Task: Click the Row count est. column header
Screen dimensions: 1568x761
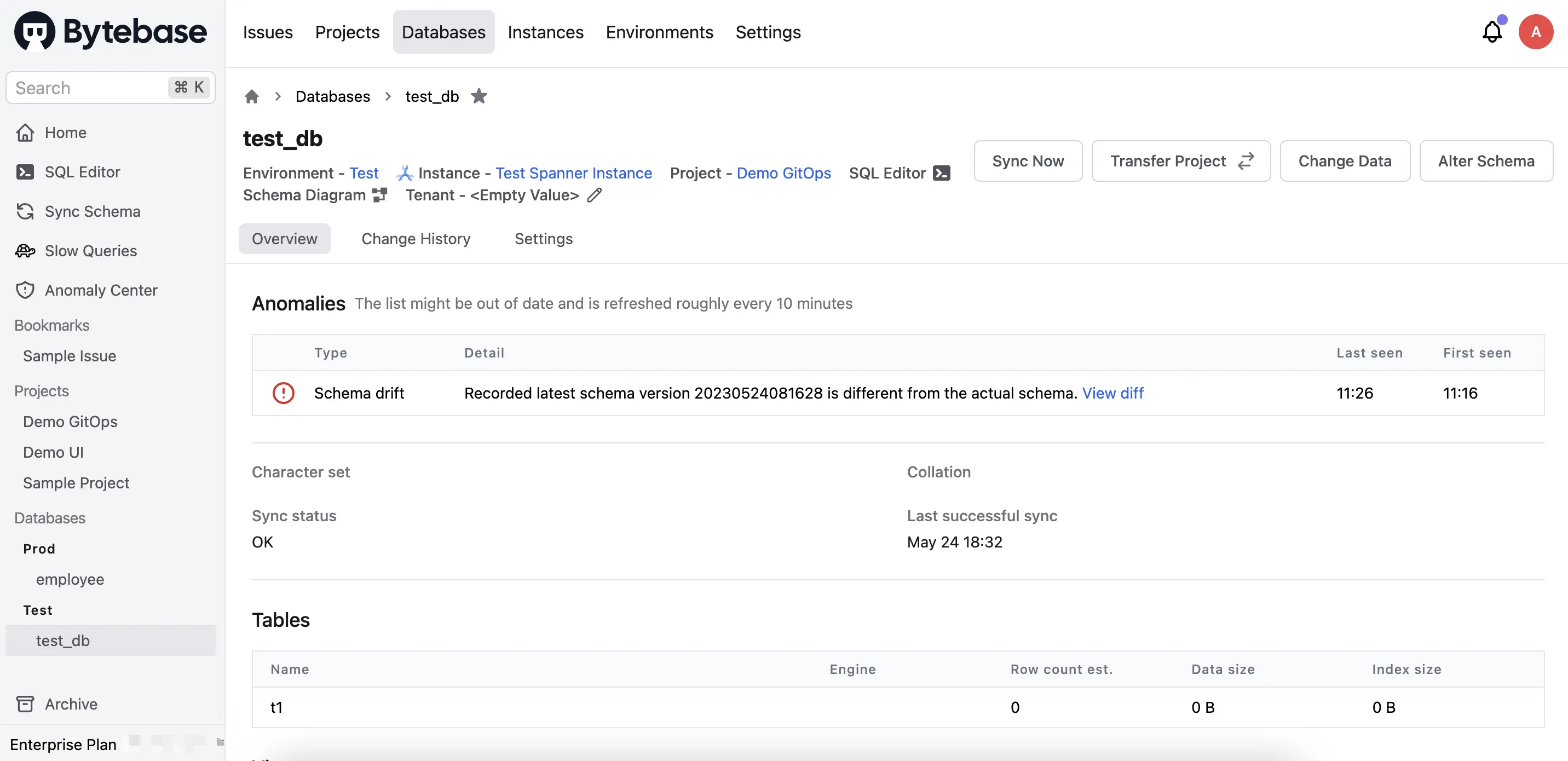Action: point(1061,669)
